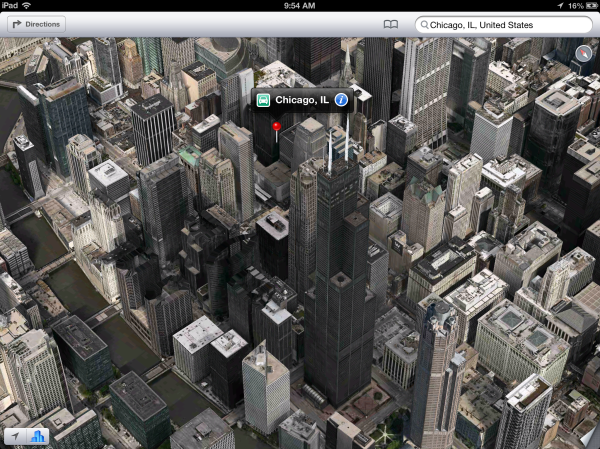This screenshot has height=449, width=600.
Task: Tap the compass icon on the map
Action: 583,54
